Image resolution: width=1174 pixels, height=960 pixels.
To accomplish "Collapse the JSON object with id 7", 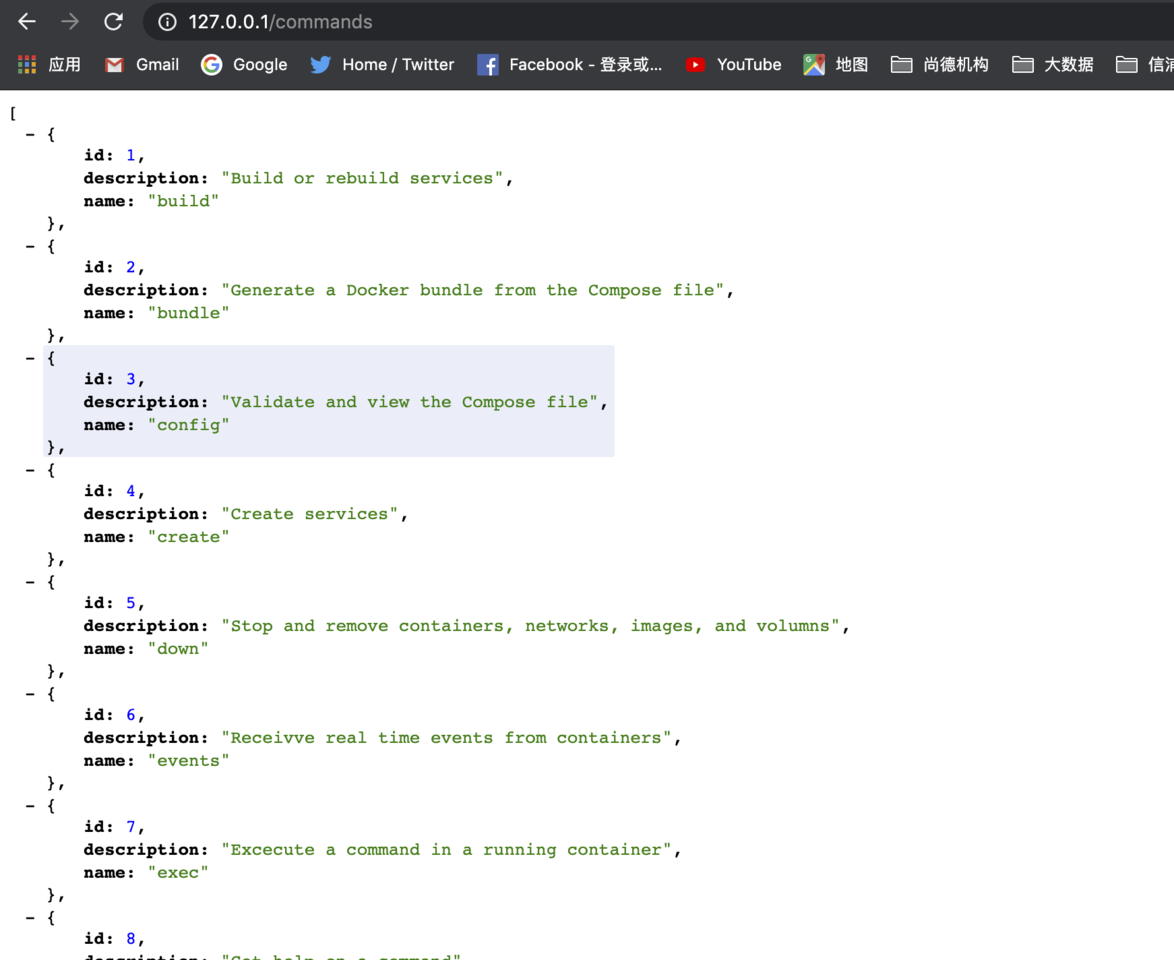I will pyautogui.click(x=30, y=806).
